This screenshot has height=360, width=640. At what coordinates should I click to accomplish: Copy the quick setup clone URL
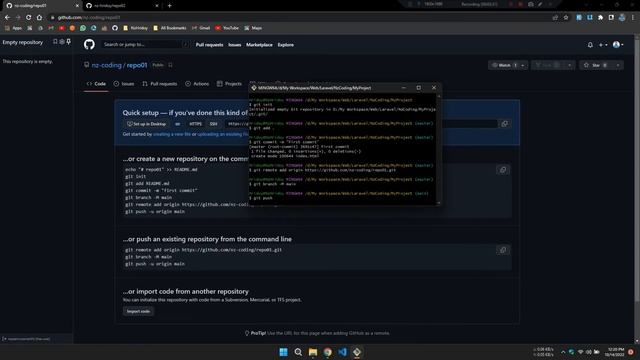(x=504, y=124)
